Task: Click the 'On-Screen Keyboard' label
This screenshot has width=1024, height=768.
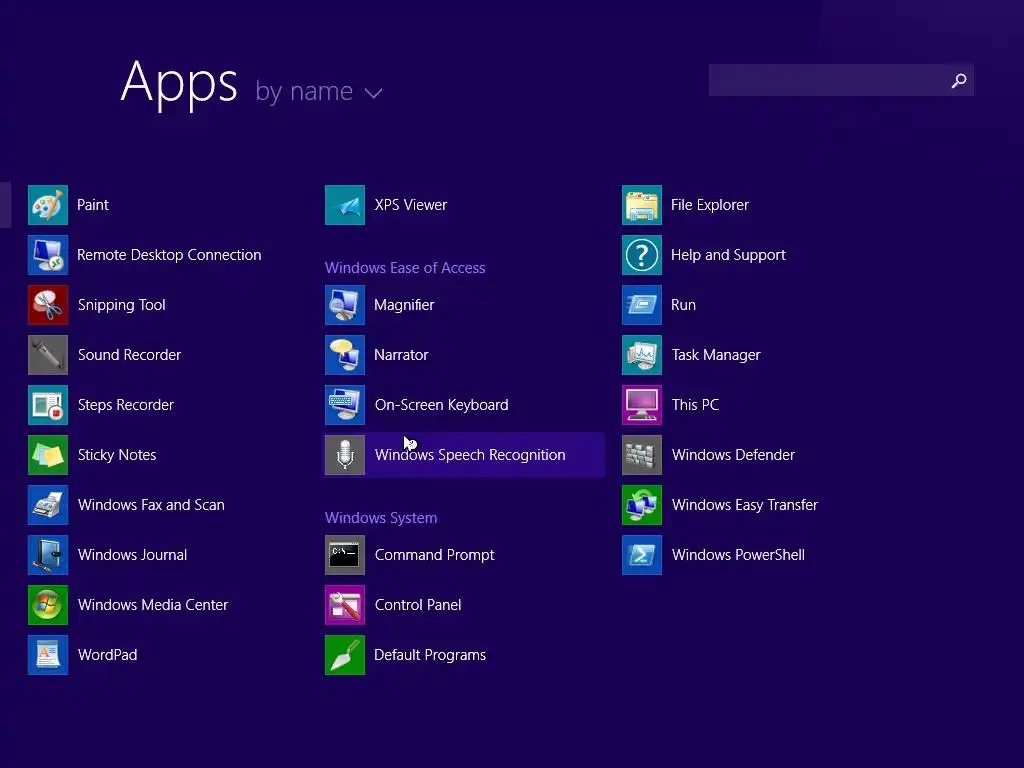Action: click(441, 405)
